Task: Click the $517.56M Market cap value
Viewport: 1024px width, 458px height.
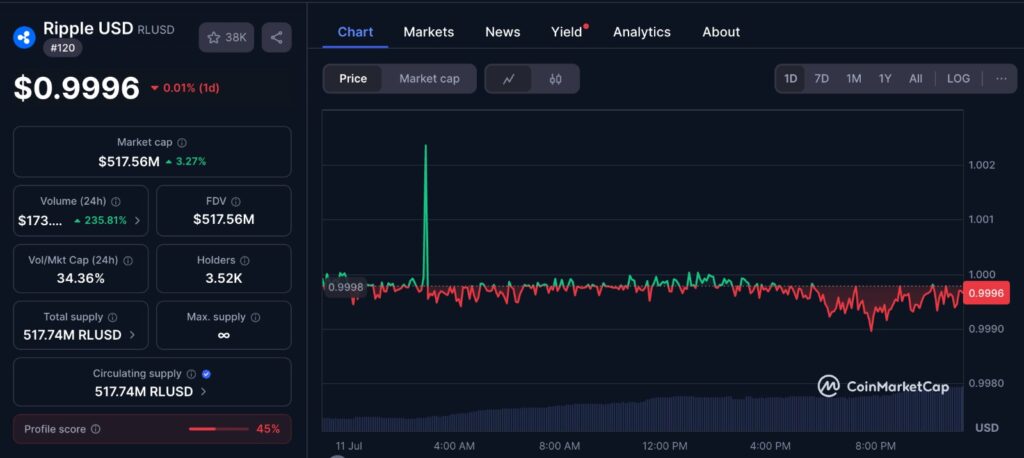Action: pyautogui.click(x=129, y=161)
